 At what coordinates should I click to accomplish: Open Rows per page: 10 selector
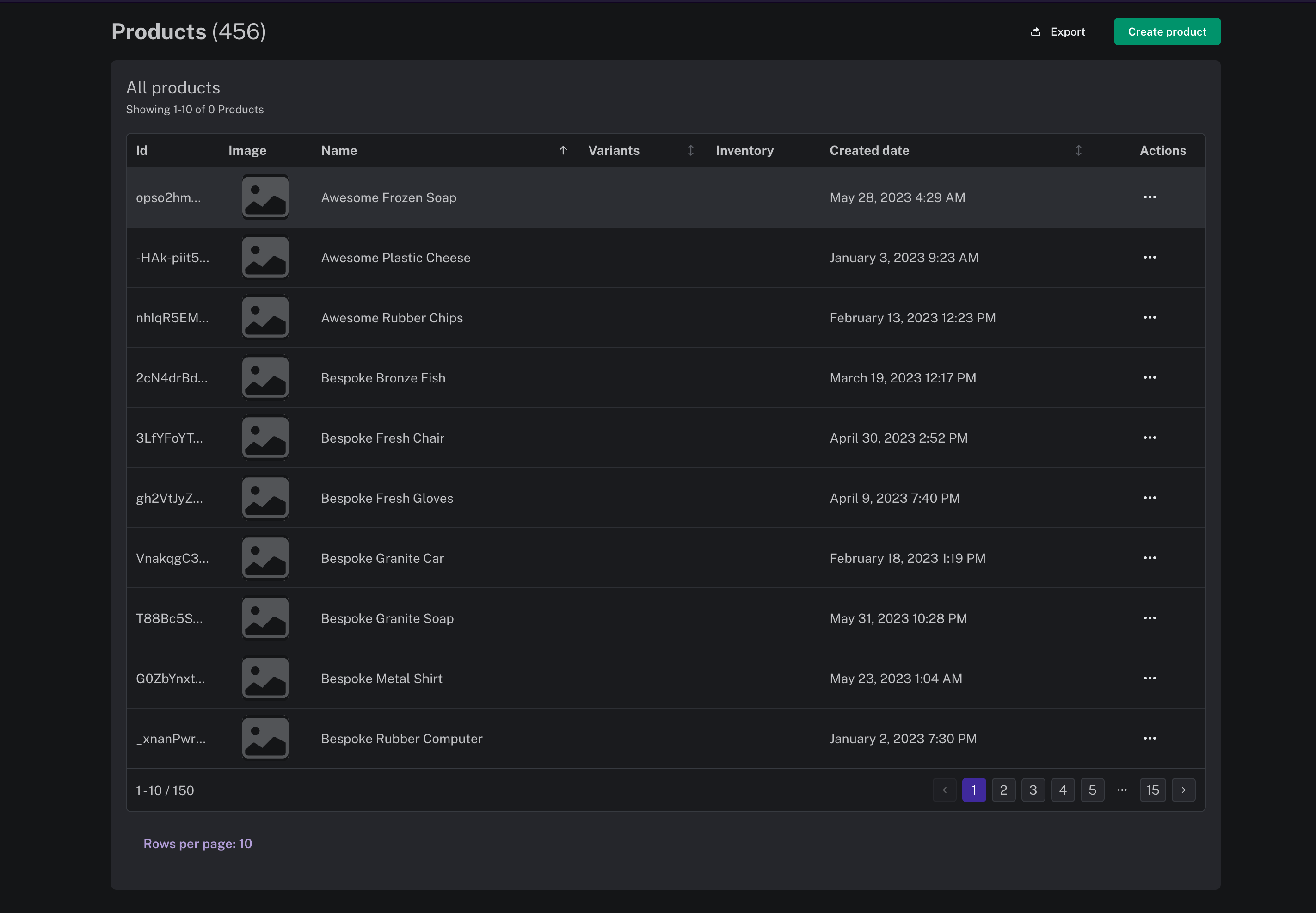(197, 844)
